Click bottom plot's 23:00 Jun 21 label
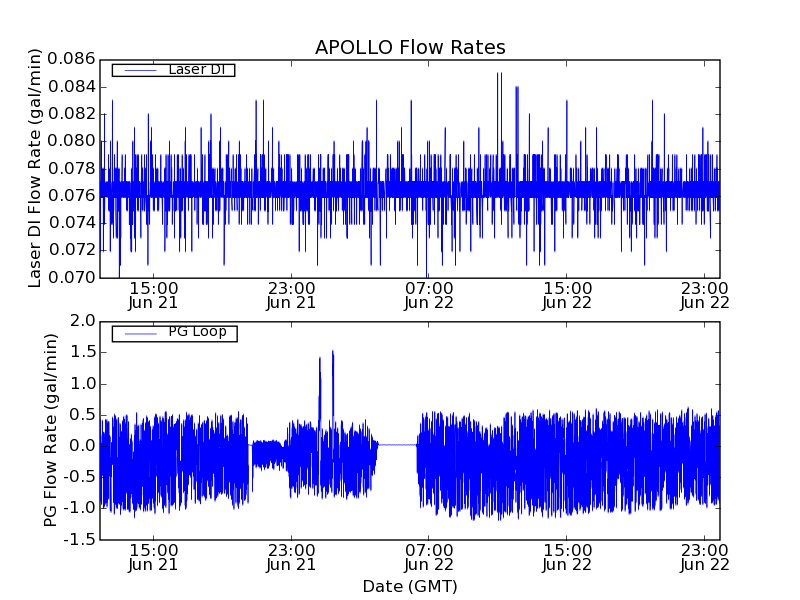 click(291, 558)
